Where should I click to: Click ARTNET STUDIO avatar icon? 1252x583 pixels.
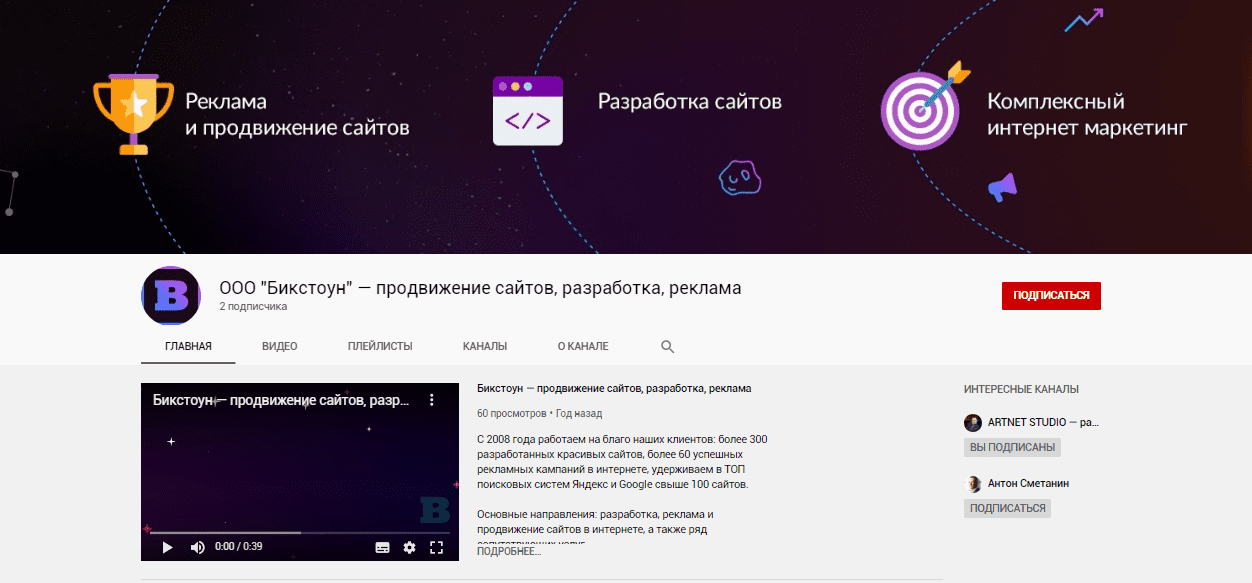point(973,423)
